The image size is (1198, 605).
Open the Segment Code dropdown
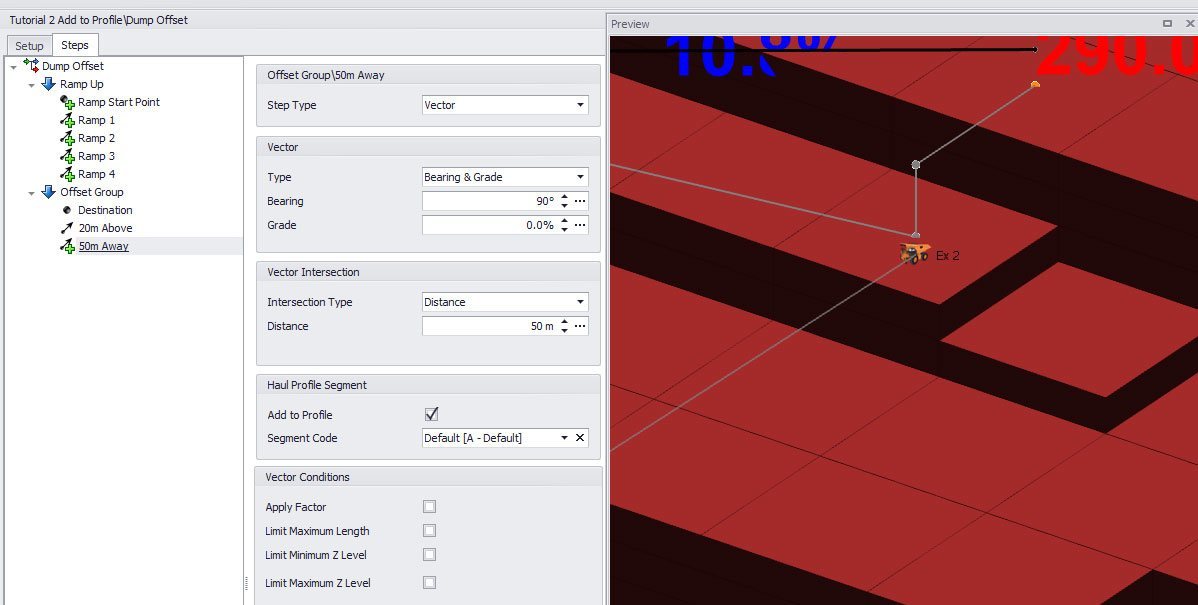(x=564, y=438)
